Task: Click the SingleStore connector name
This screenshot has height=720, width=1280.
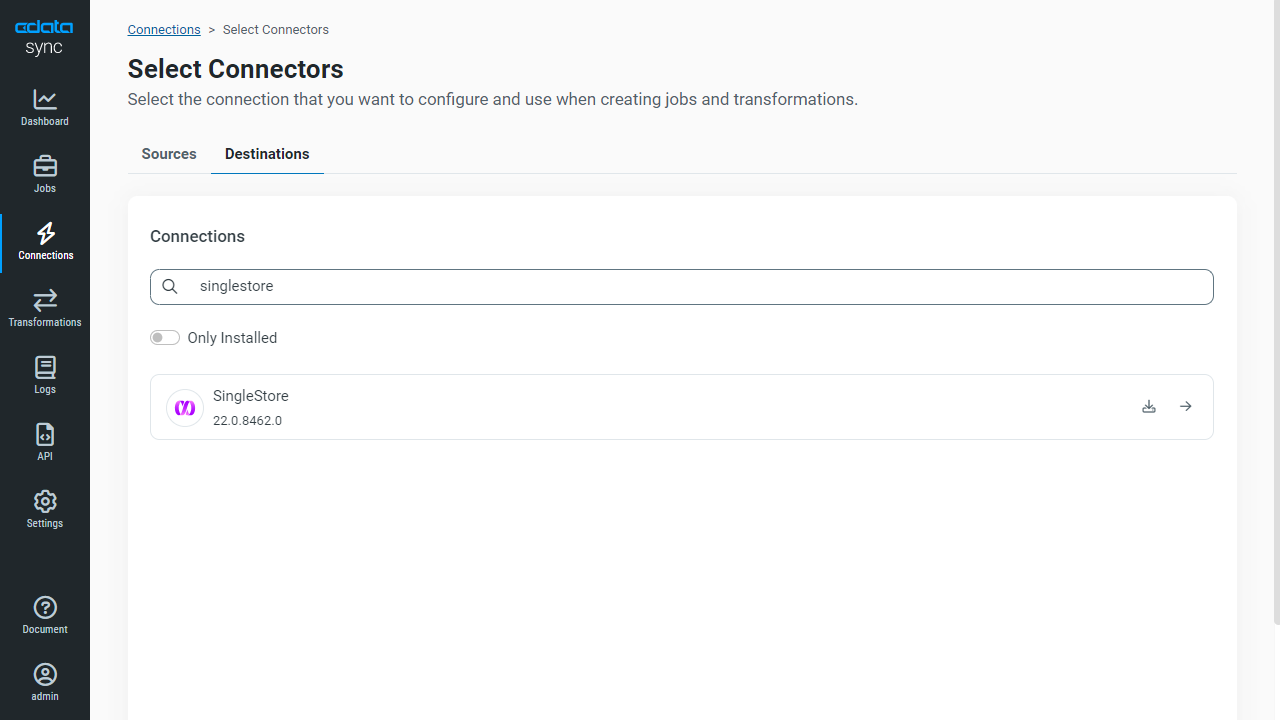Action: tap(251, 396)
